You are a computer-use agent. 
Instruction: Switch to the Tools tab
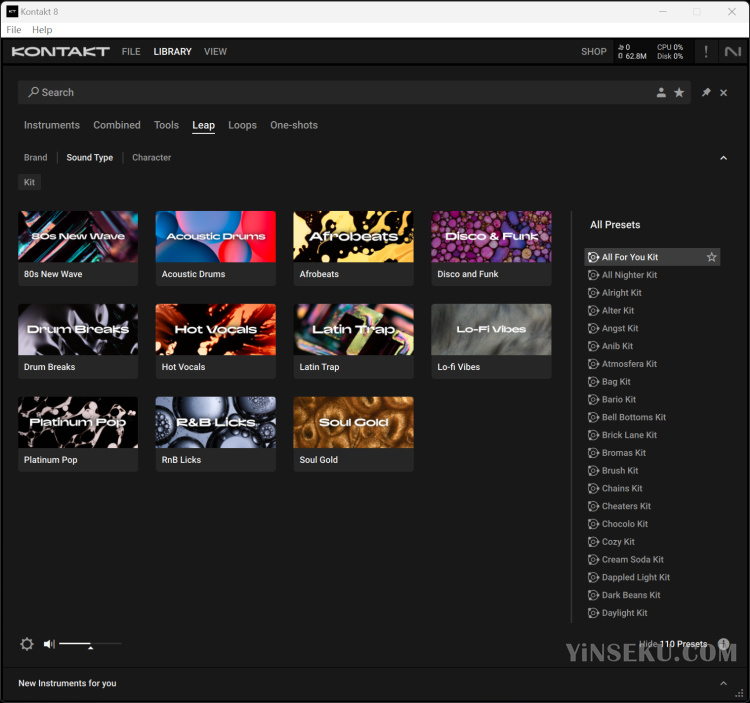click(x=166, y=125)
